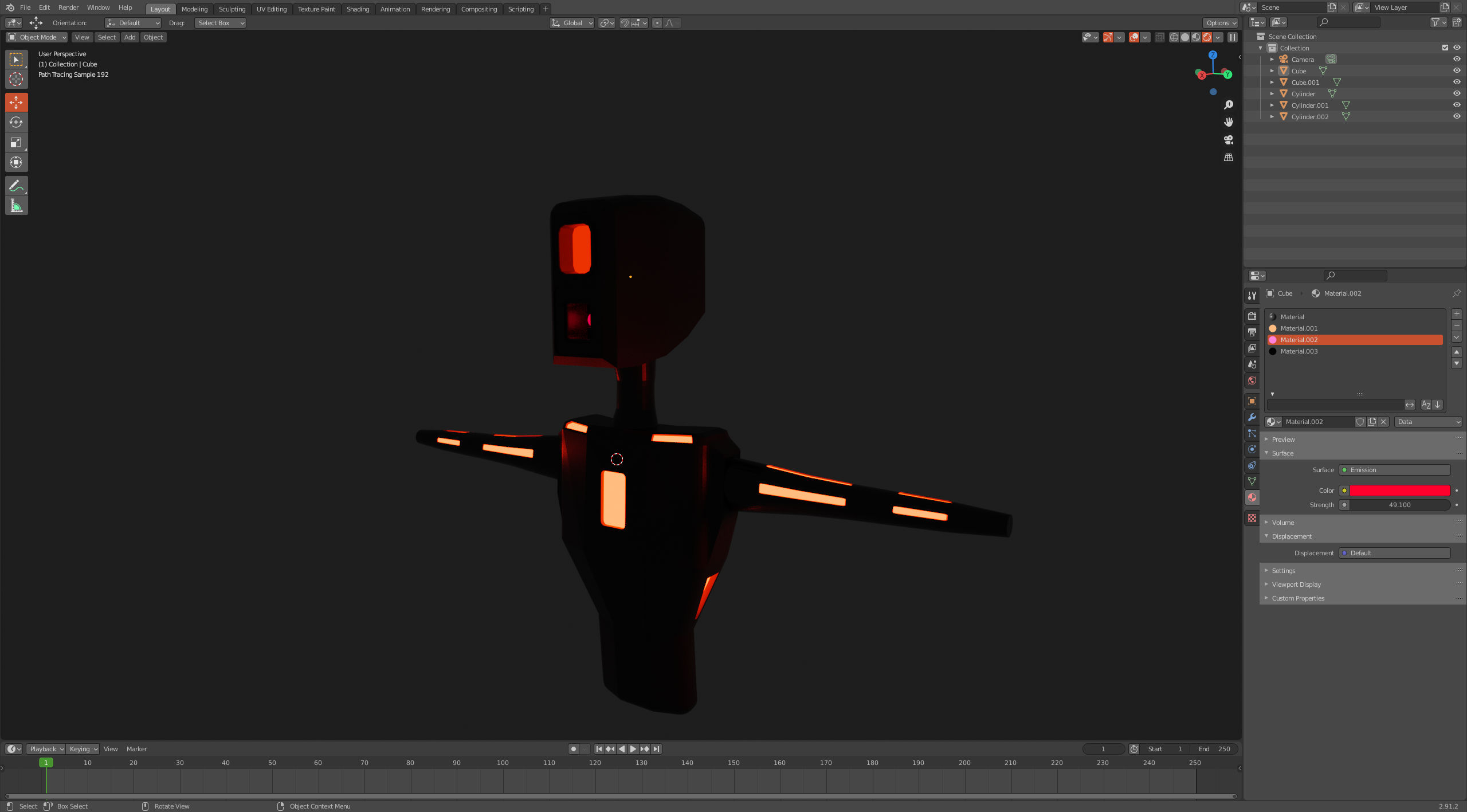This screenshot has width=1467, height=812.
Task: Hide Cube.001 in outliner
Action: tap(1457, 82)
